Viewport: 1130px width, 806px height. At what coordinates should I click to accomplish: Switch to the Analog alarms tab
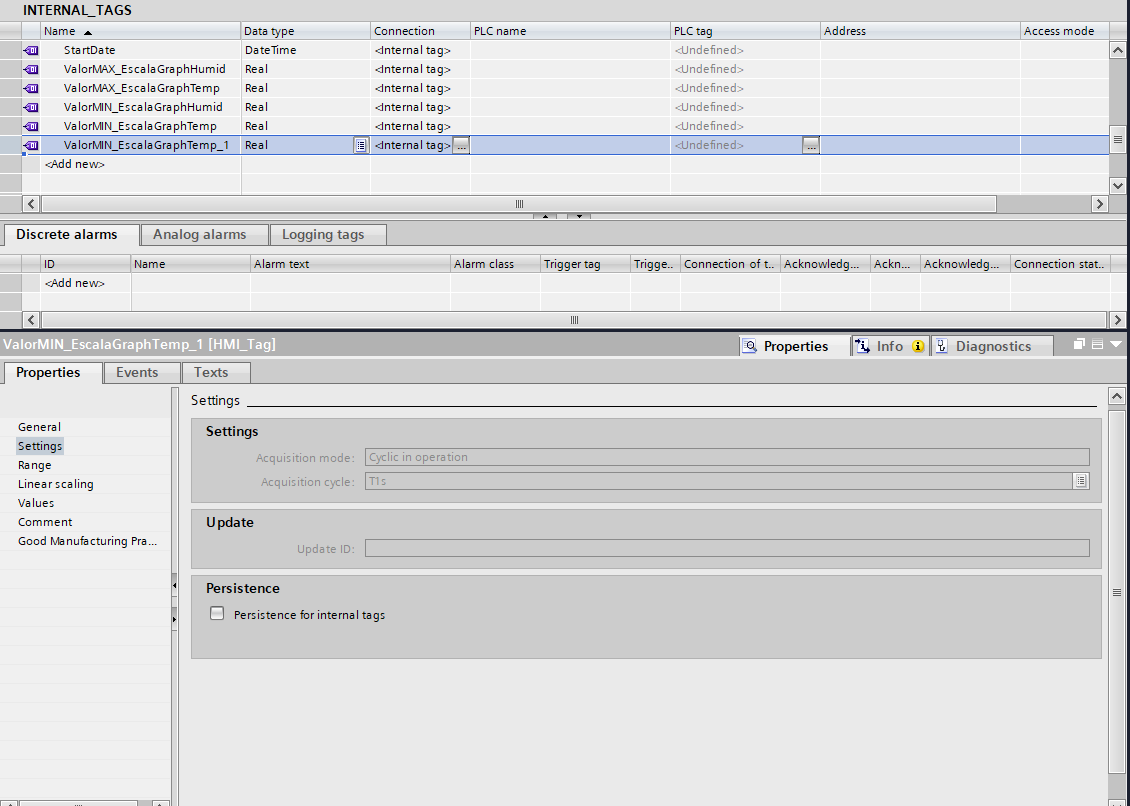[x=199, y=234]
